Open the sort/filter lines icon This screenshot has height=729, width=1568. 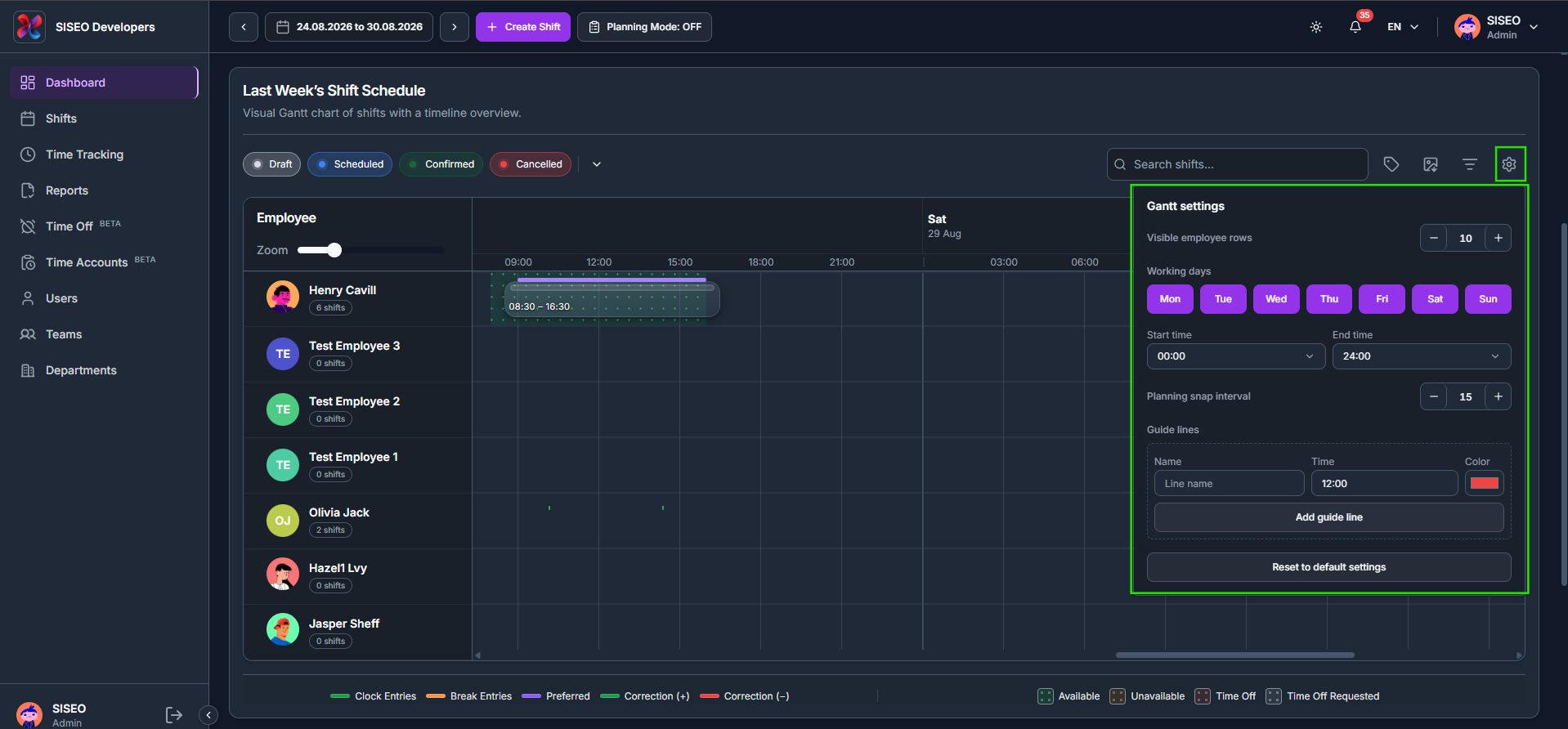pos(1470,164)
